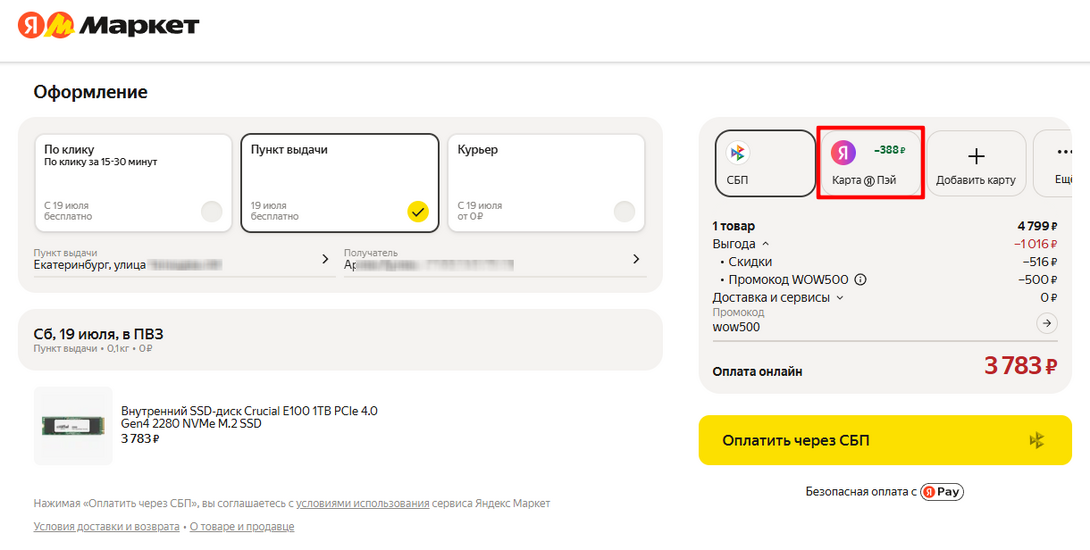
Task: Select Курьер delivery option
Action: 546,183
